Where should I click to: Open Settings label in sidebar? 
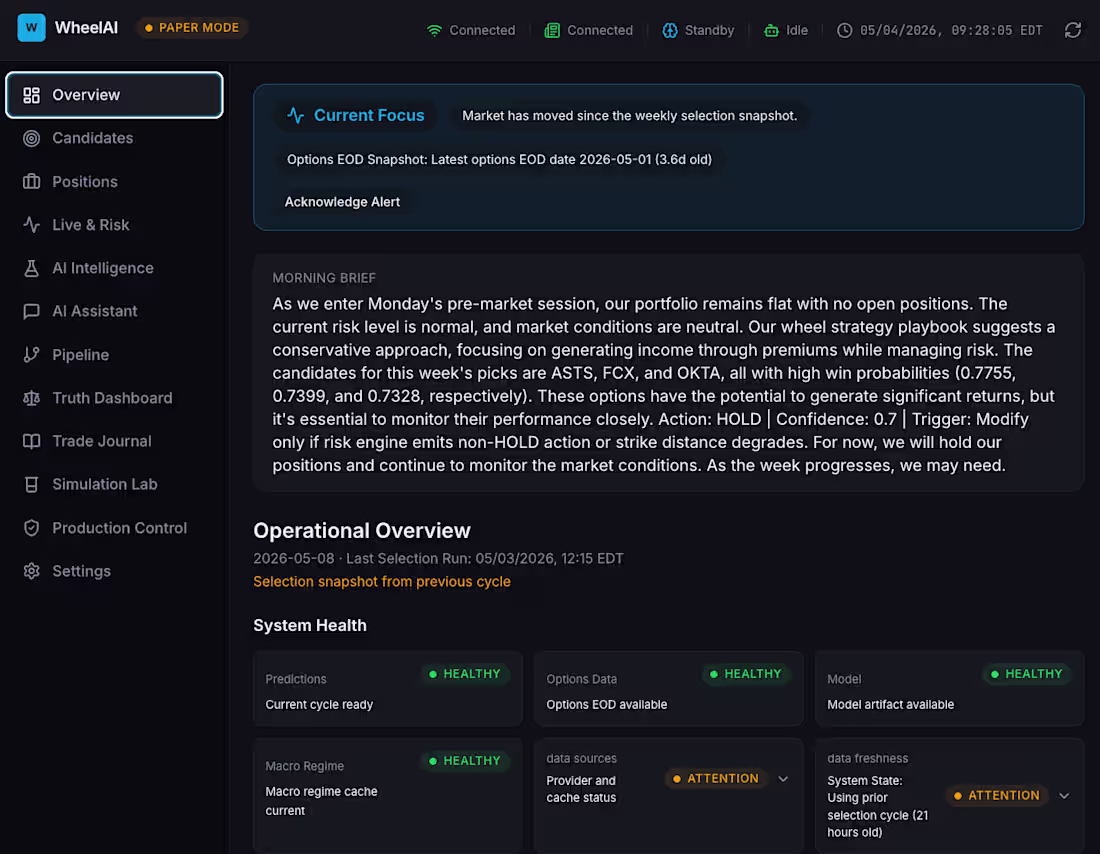81,571
